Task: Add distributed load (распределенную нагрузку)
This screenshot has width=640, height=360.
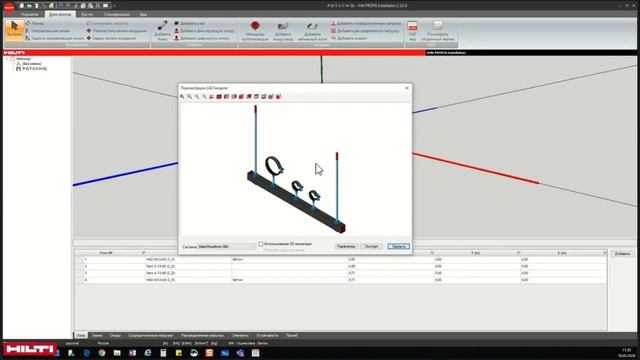Action: click(365, 31)
